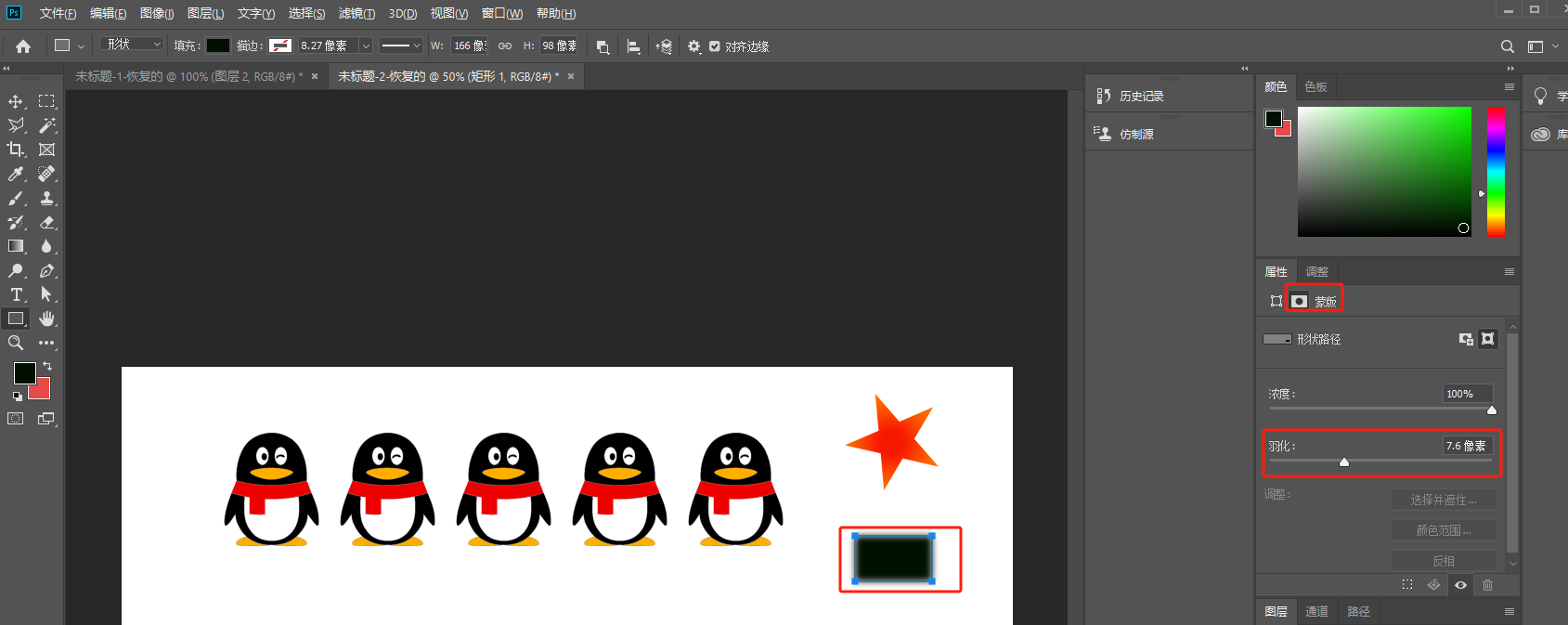Collapse the right panel group double arrows

tap(1510, 68)
